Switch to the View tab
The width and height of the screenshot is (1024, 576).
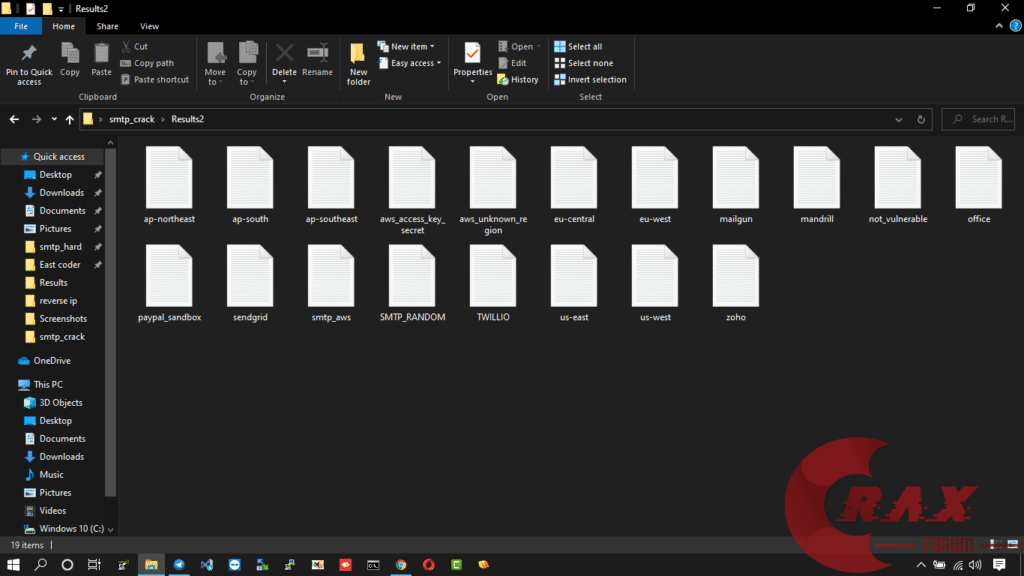pyautogui.click(x=149, y=26)
